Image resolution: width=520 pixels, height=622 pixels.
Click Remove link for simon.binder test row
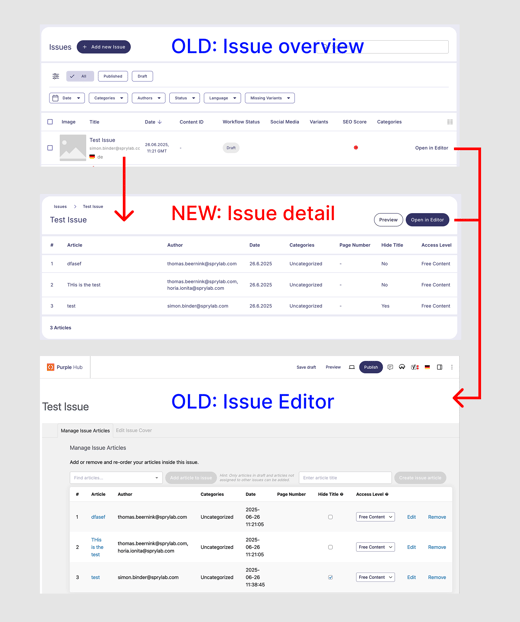(x=437, y=577)
